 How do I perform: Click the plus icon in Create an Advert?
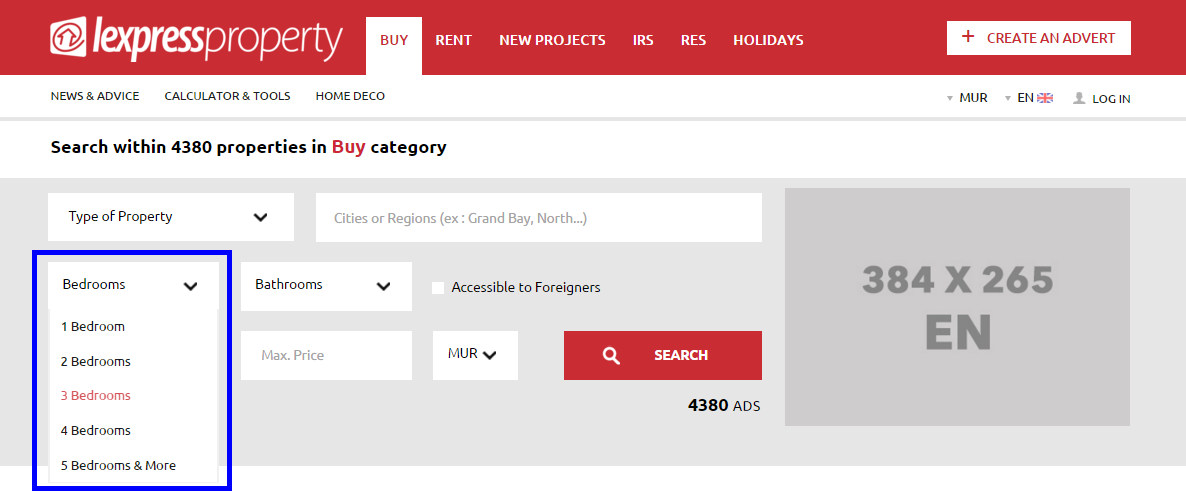pyautogui.click(x=967, y=37)
